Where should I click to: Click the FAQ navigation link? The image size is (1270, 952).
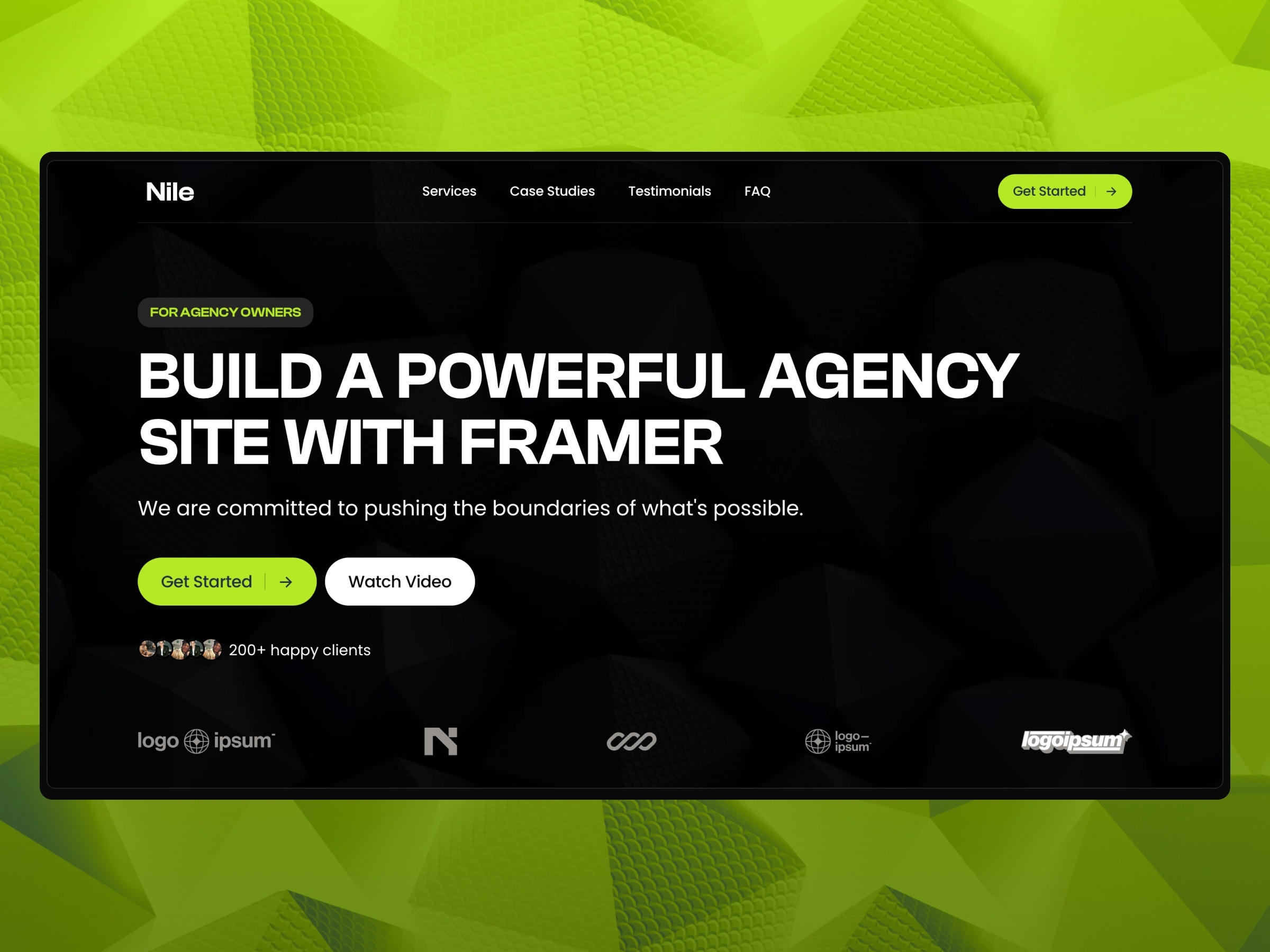click(x=758, y=191)
